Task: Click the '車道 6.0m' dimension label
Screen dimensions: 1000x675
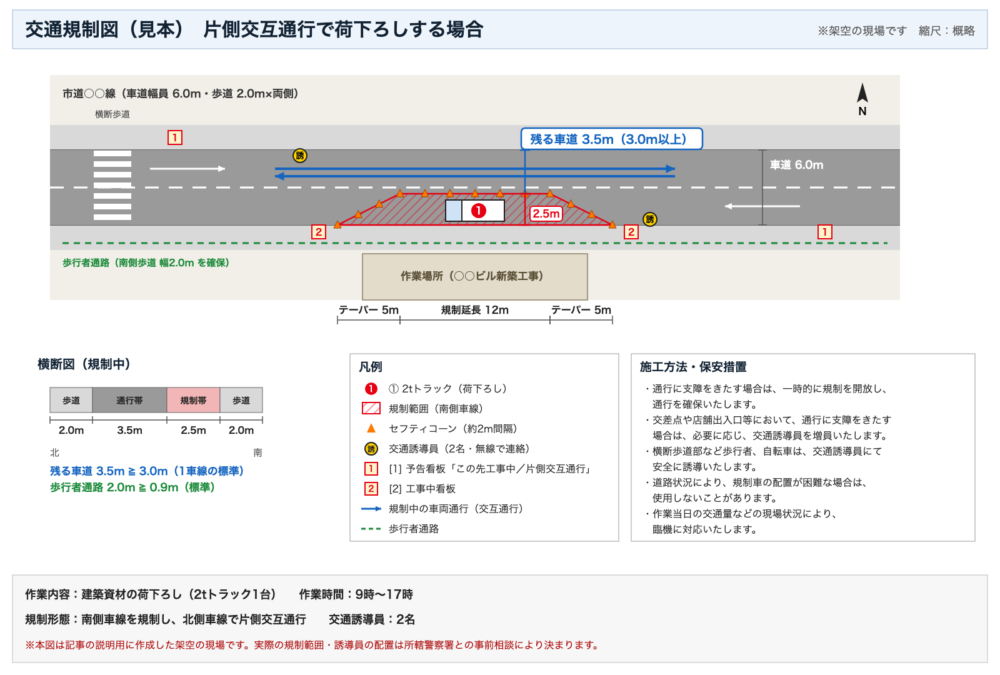Action: [x=797, y=165]
